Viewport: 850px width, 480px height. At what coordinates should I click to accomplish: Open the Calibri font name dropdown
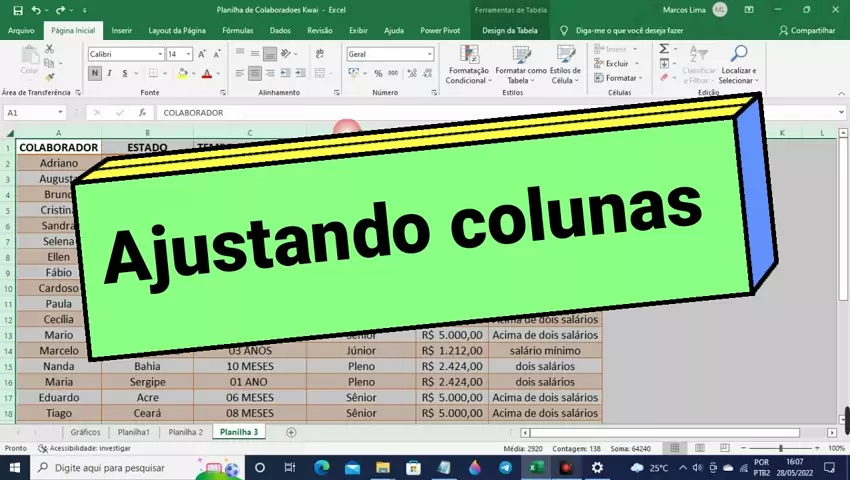coord(124,54)
